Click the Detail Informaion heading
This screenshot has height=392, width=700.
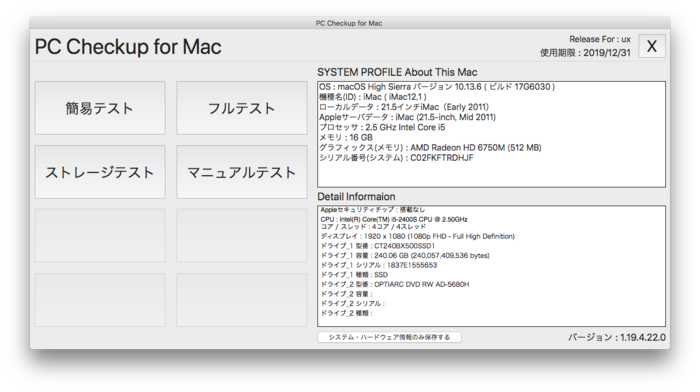pos(356,196)
